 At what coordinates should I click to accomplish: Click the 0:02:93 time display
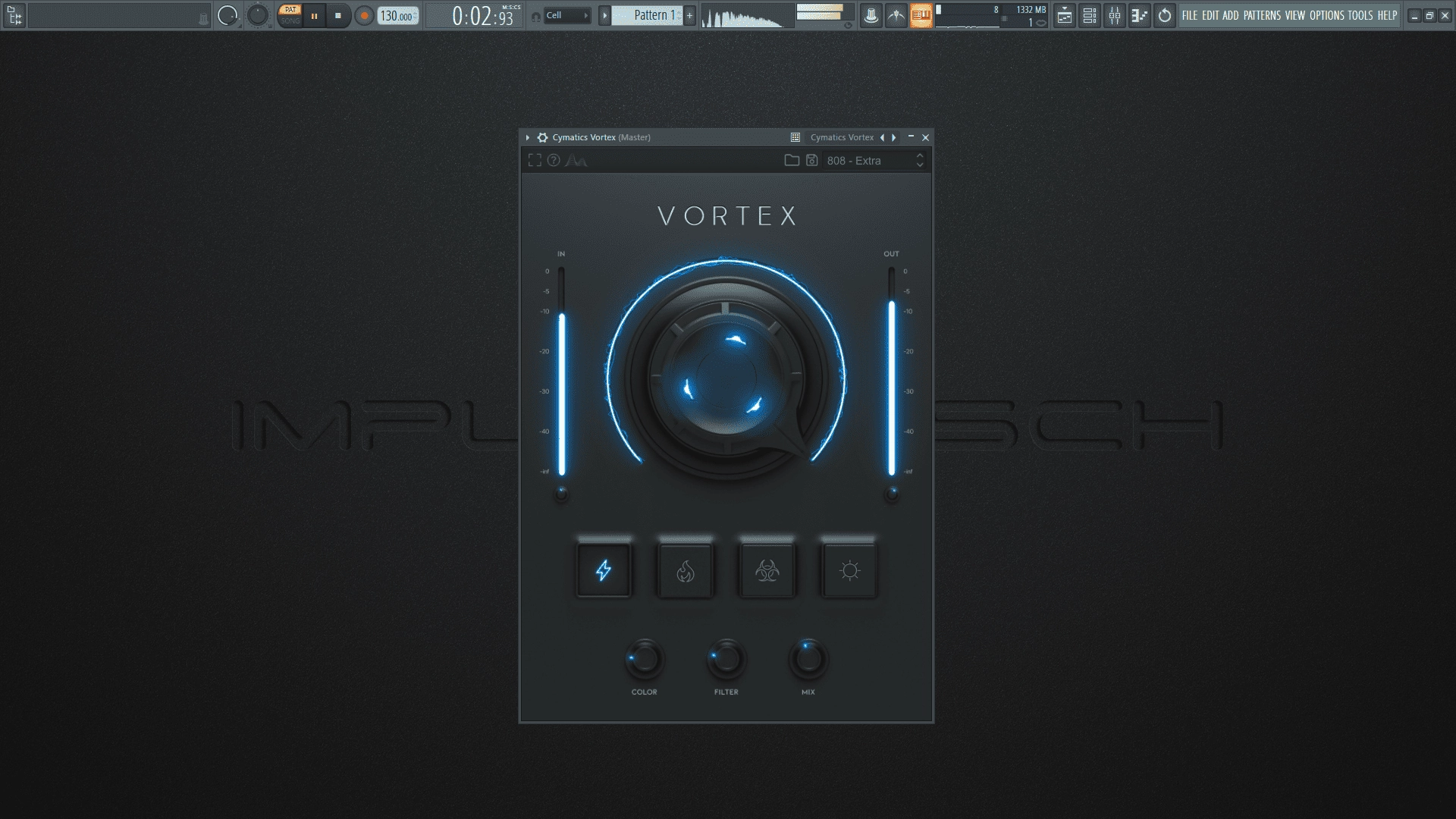(x=483, y=15)
